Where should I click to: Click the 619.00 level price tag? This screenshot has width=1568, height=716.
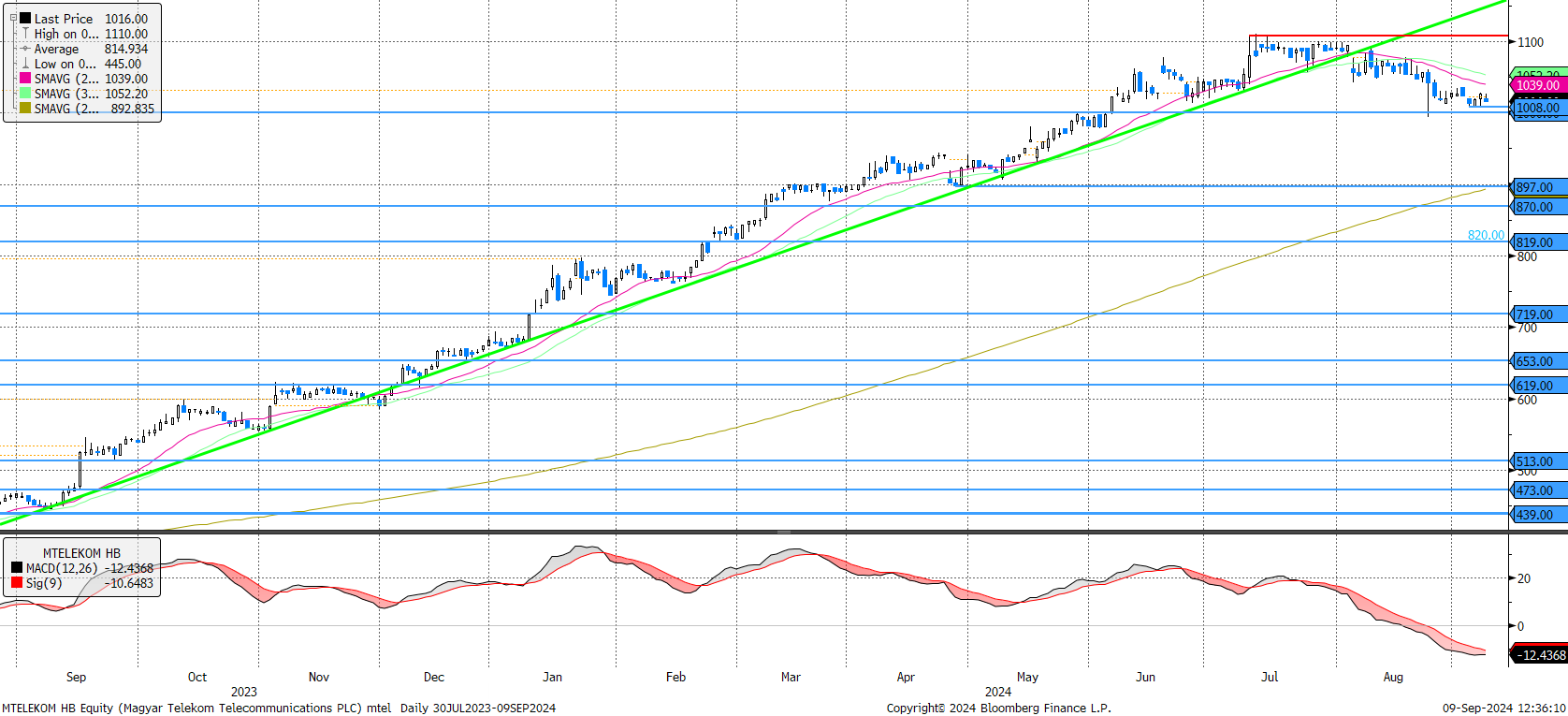click(1539, 386)
